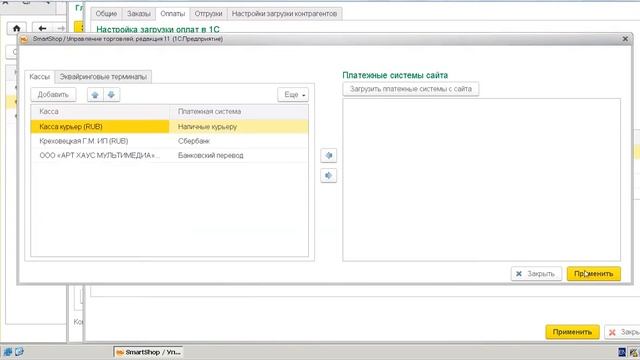Open Настройки загрузки контрагентов tab
Image resolution: width=640 pixels, height=360 pixels.
(284, 13)
